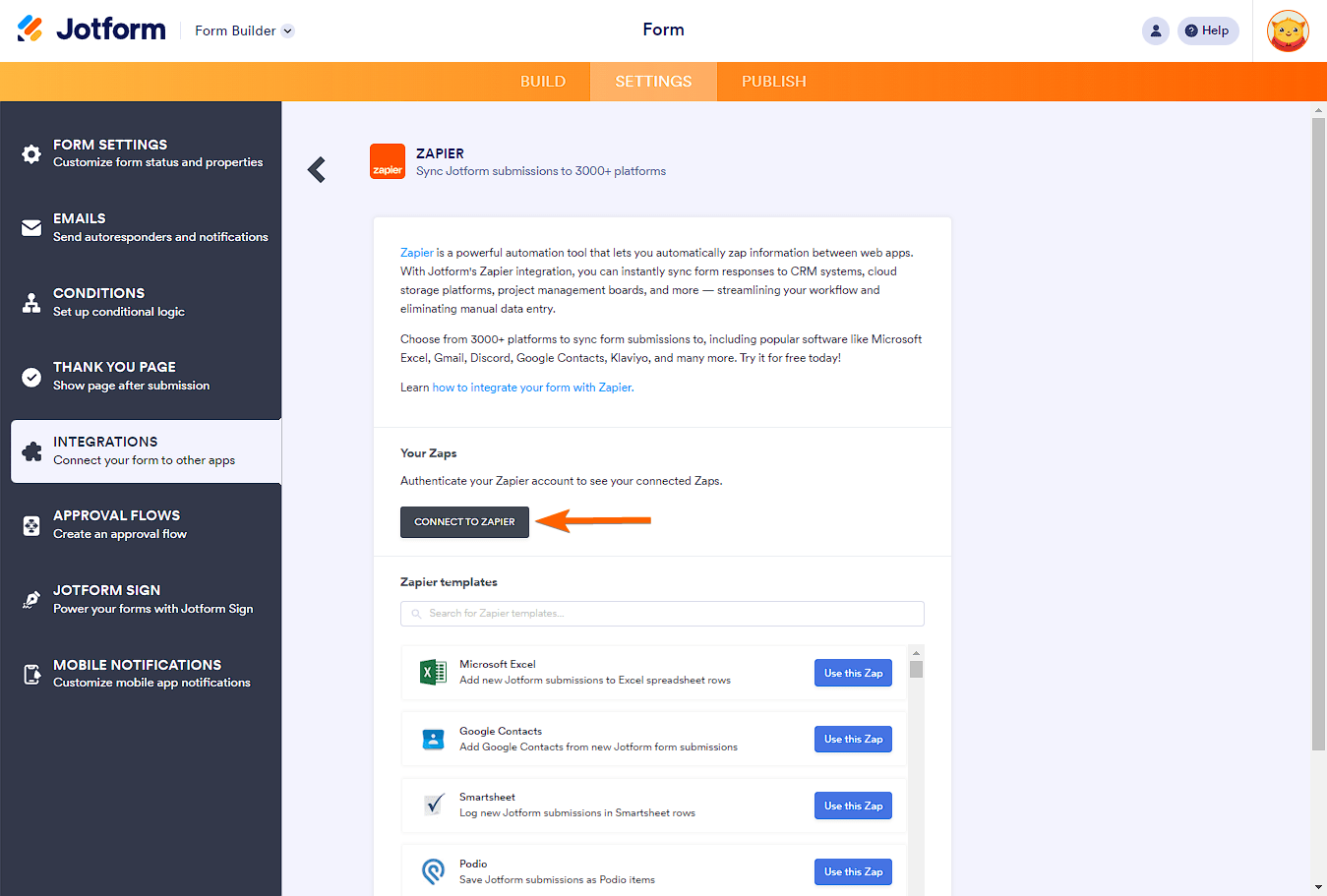Use this Zap for Google Contacts
1327x896 pixels.
[853, 739]
